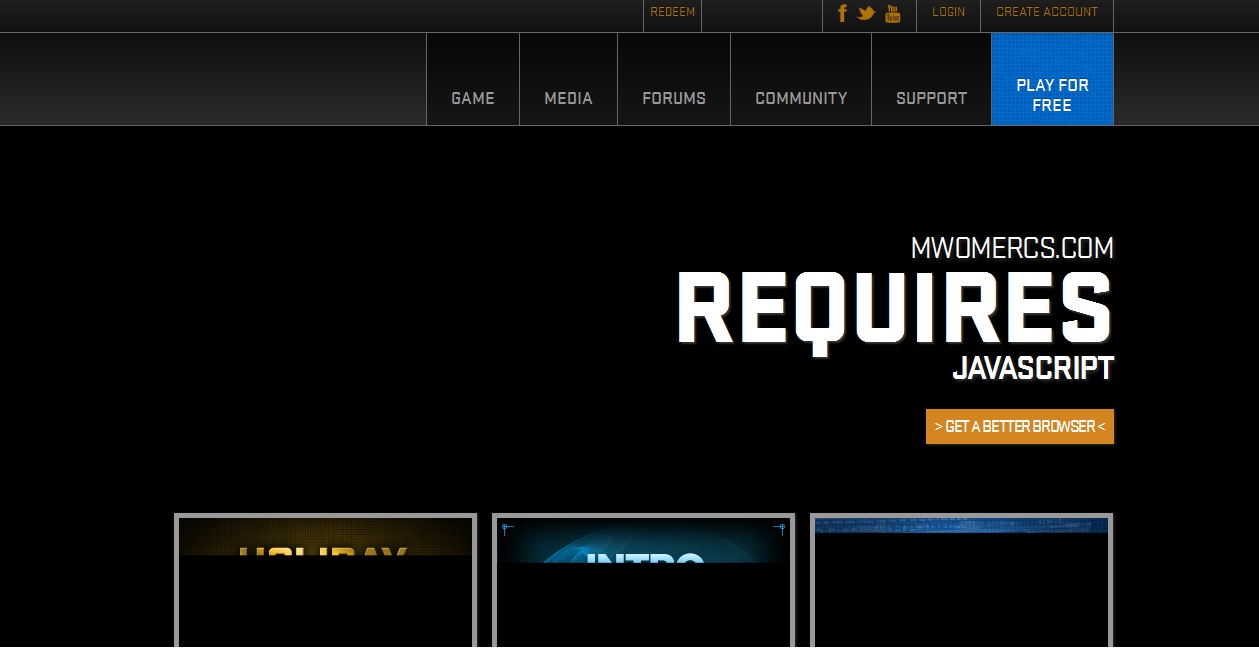Viewport: 1259px width, 648px height.
Task: Open the YouTube icon link
Action: click(x=893, y=13)
